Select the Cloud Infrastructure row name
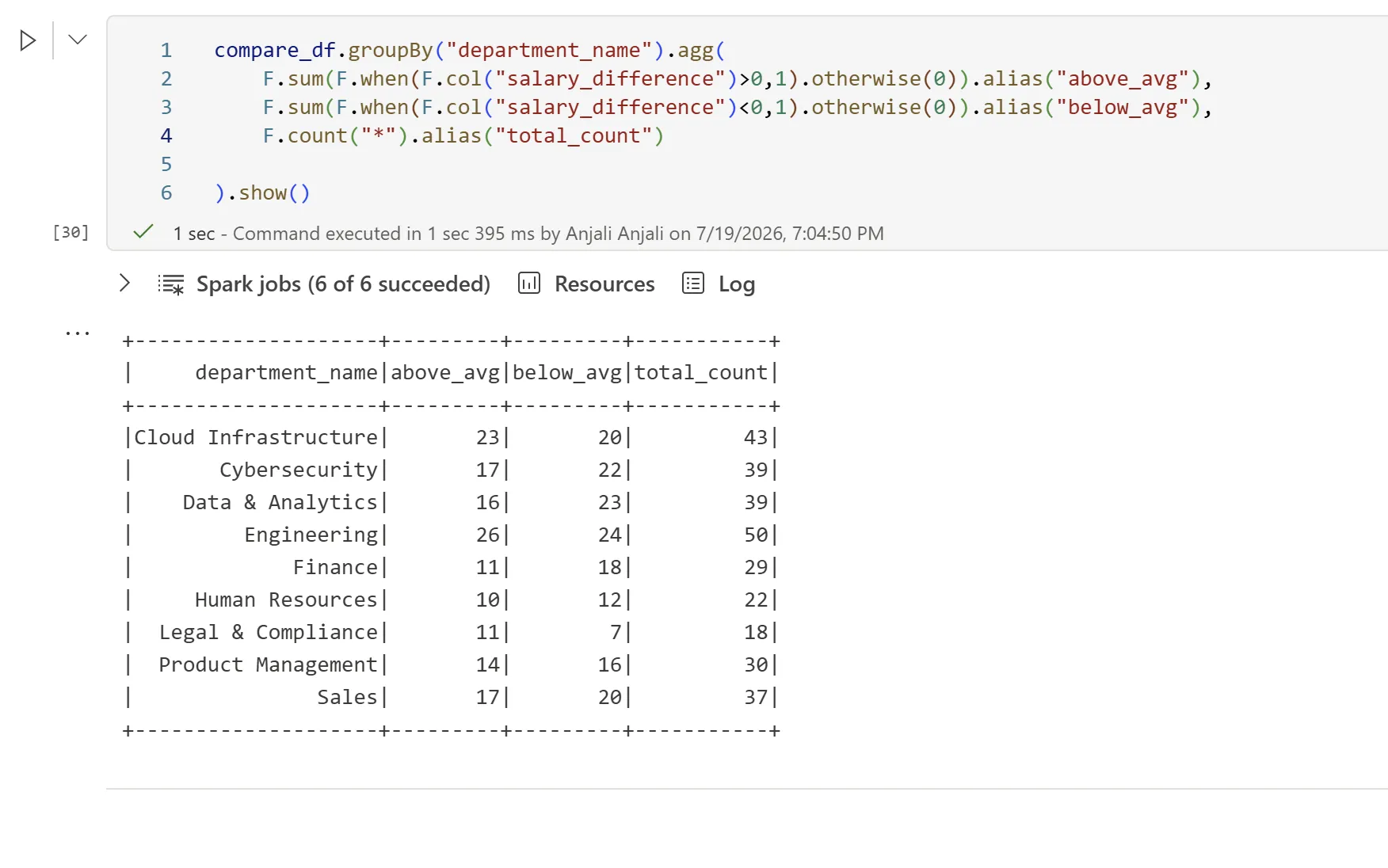 [x=256, y=437]
